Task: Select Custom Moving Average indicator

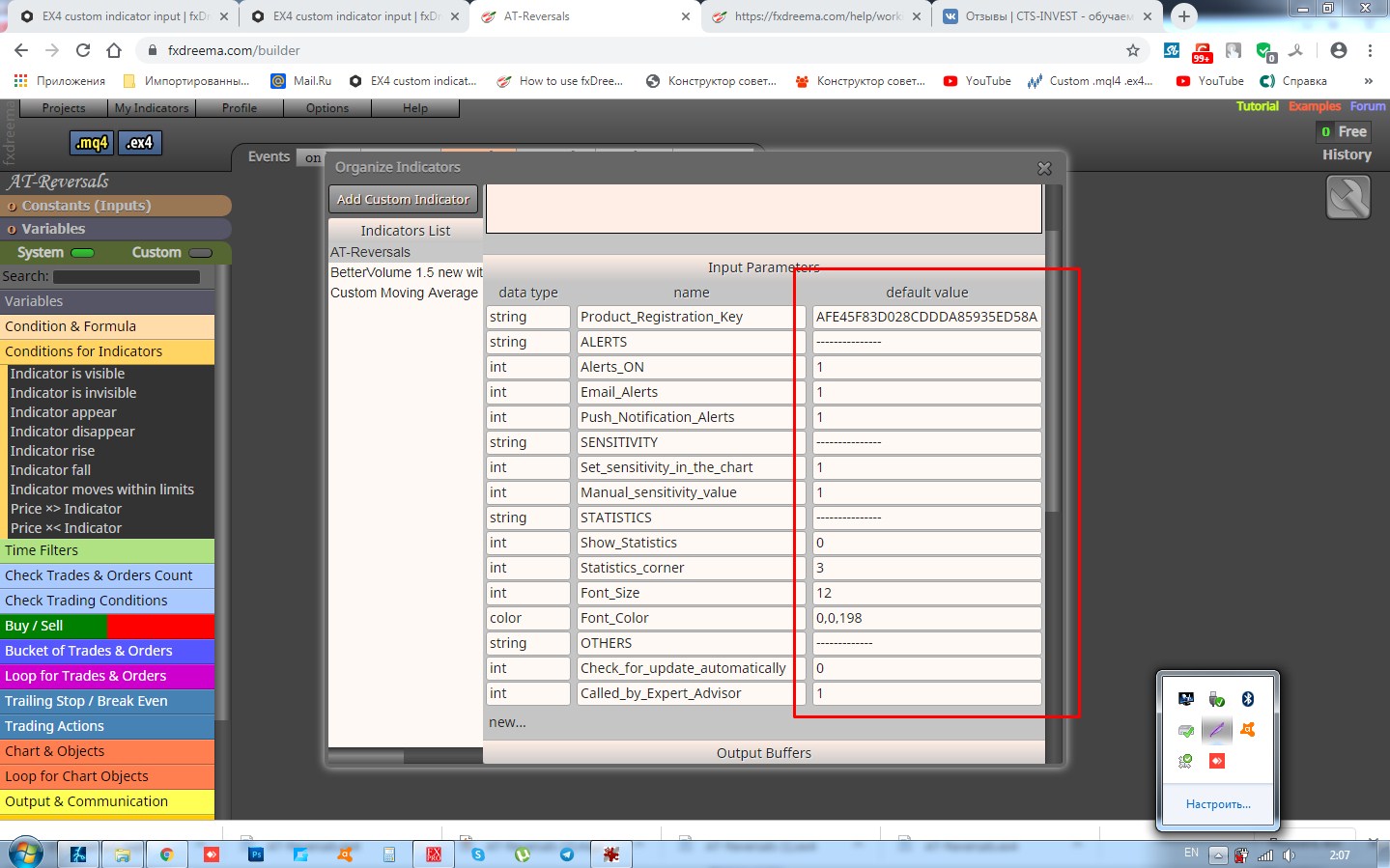Action: (404, 293)
